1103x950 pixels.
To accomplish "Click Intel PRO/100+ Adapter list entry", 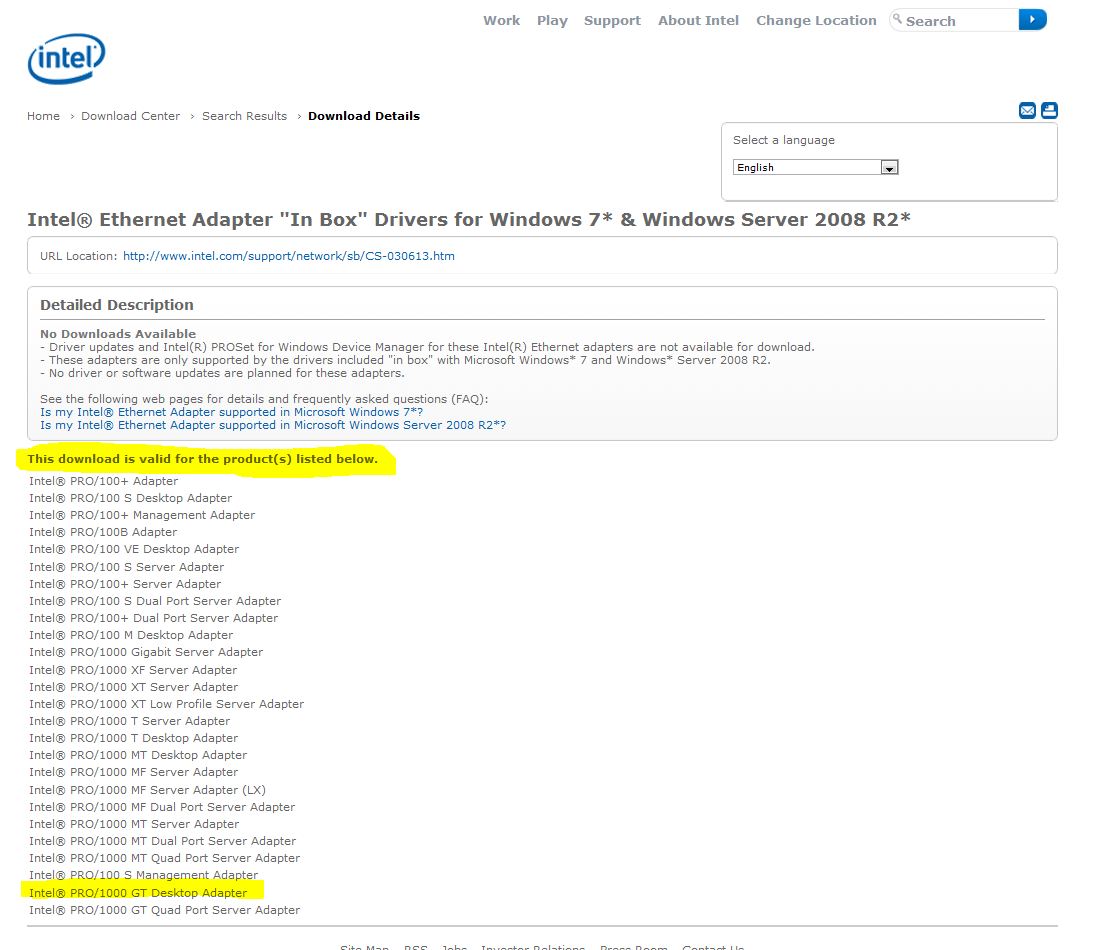I will pyautogui.click(x=103, y=481).
